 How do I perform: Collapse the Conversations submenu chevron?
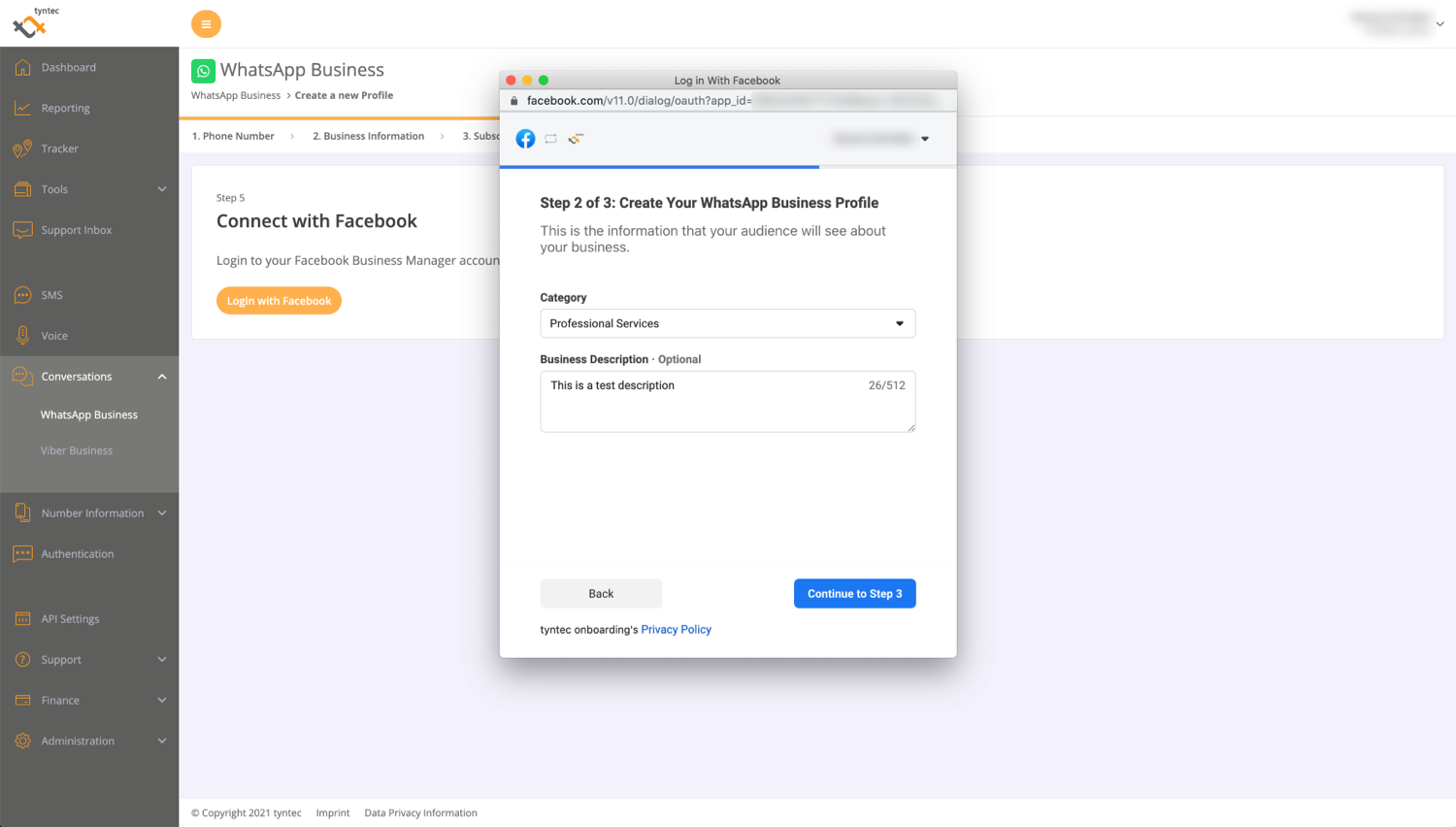[162, 377]
